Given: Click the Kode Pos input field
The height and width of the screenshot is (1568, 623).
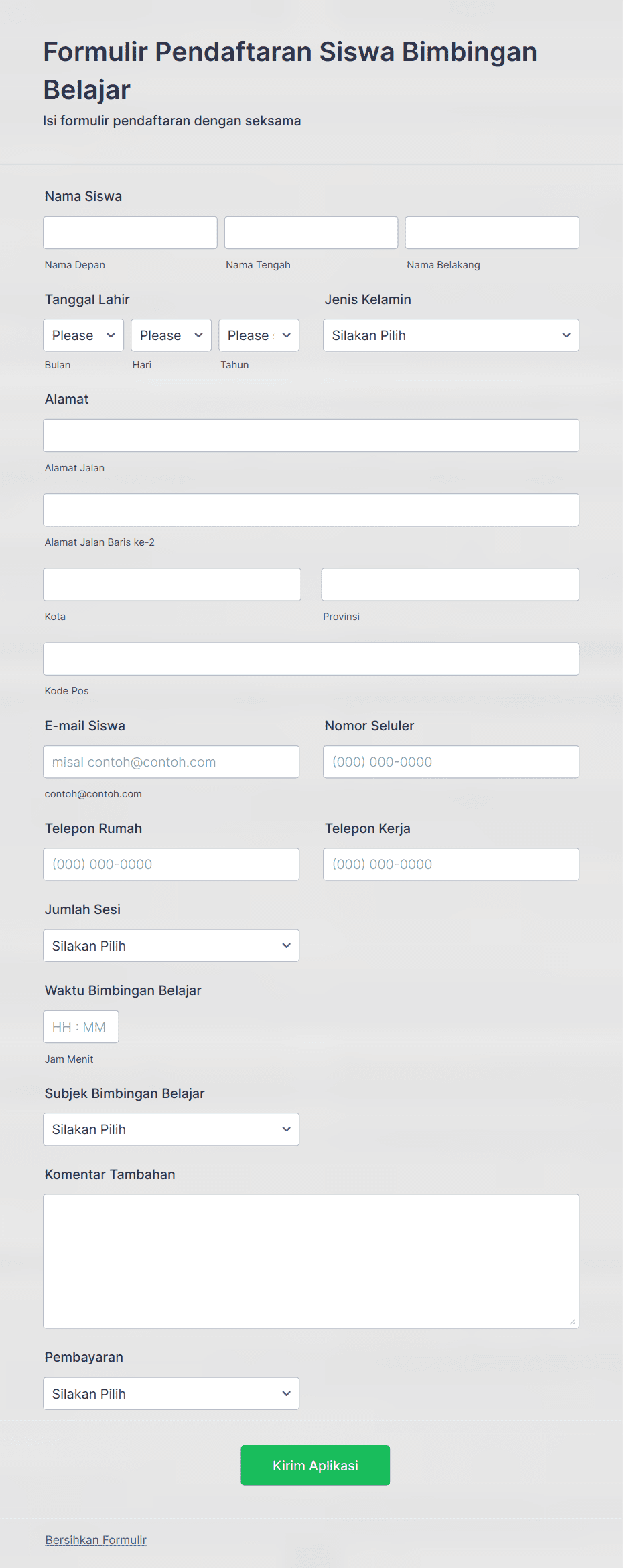Looking at the screenshot, I should pos(311,658).
